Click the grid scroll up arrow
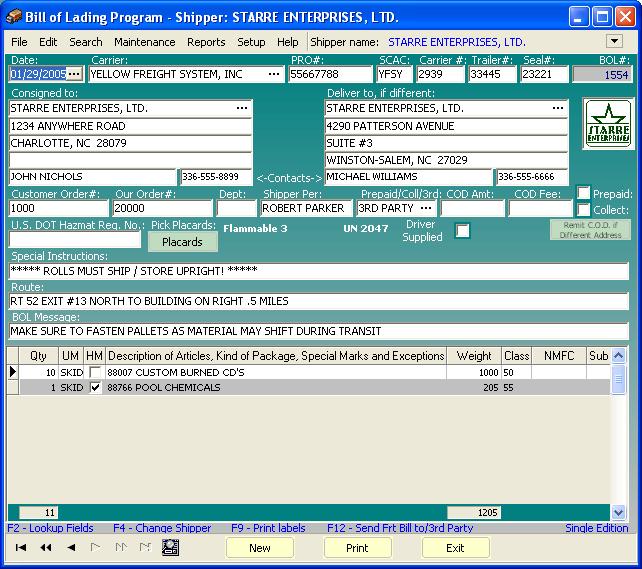 tap(618, 355)
